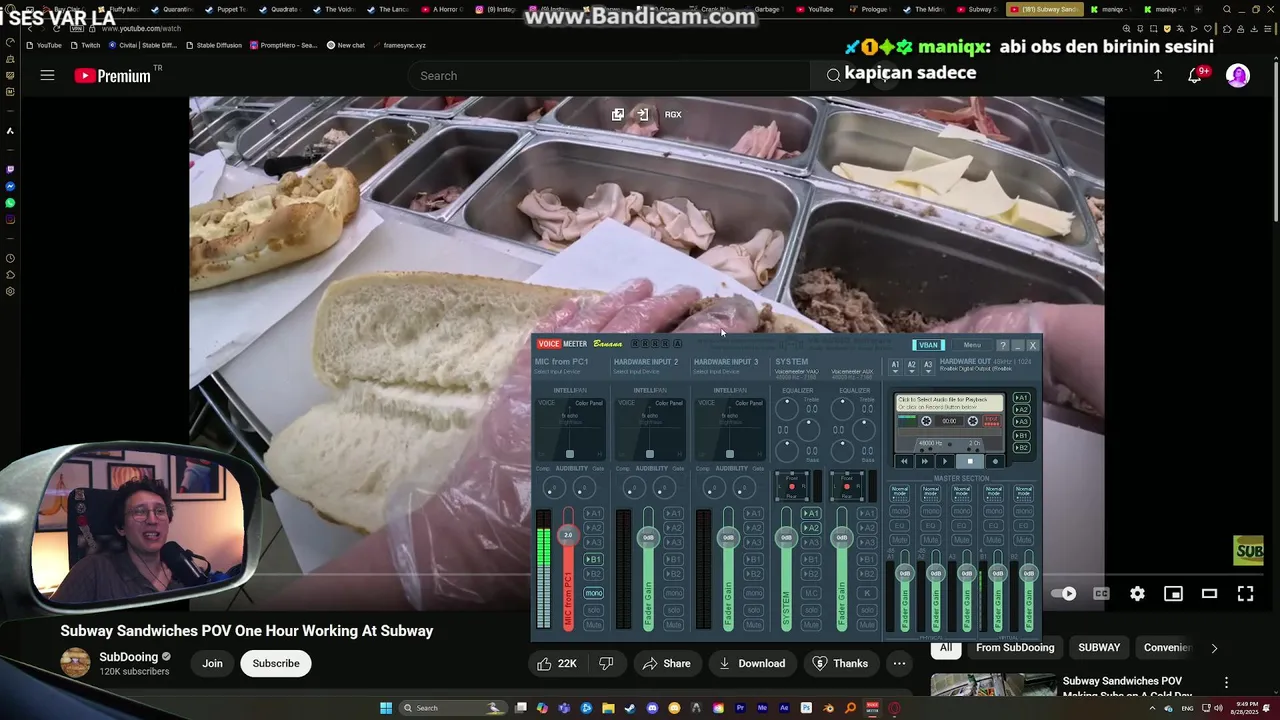Screen dimensions: 1280x720
Task: Switch player to theater mode
Action: 1209,593
